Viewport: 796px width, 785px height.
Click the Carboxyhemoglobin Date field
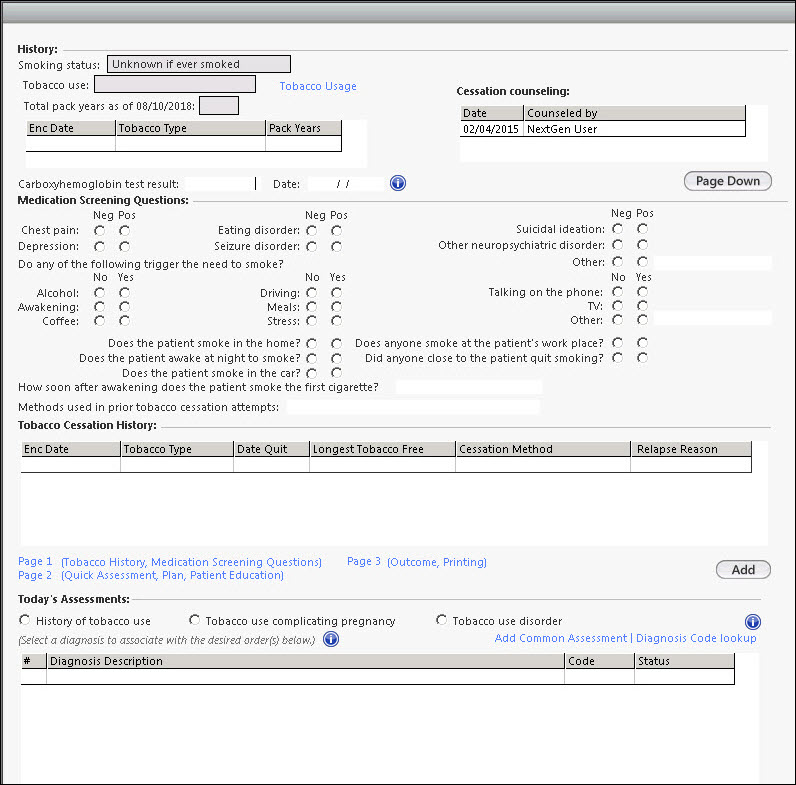[346, 184]
